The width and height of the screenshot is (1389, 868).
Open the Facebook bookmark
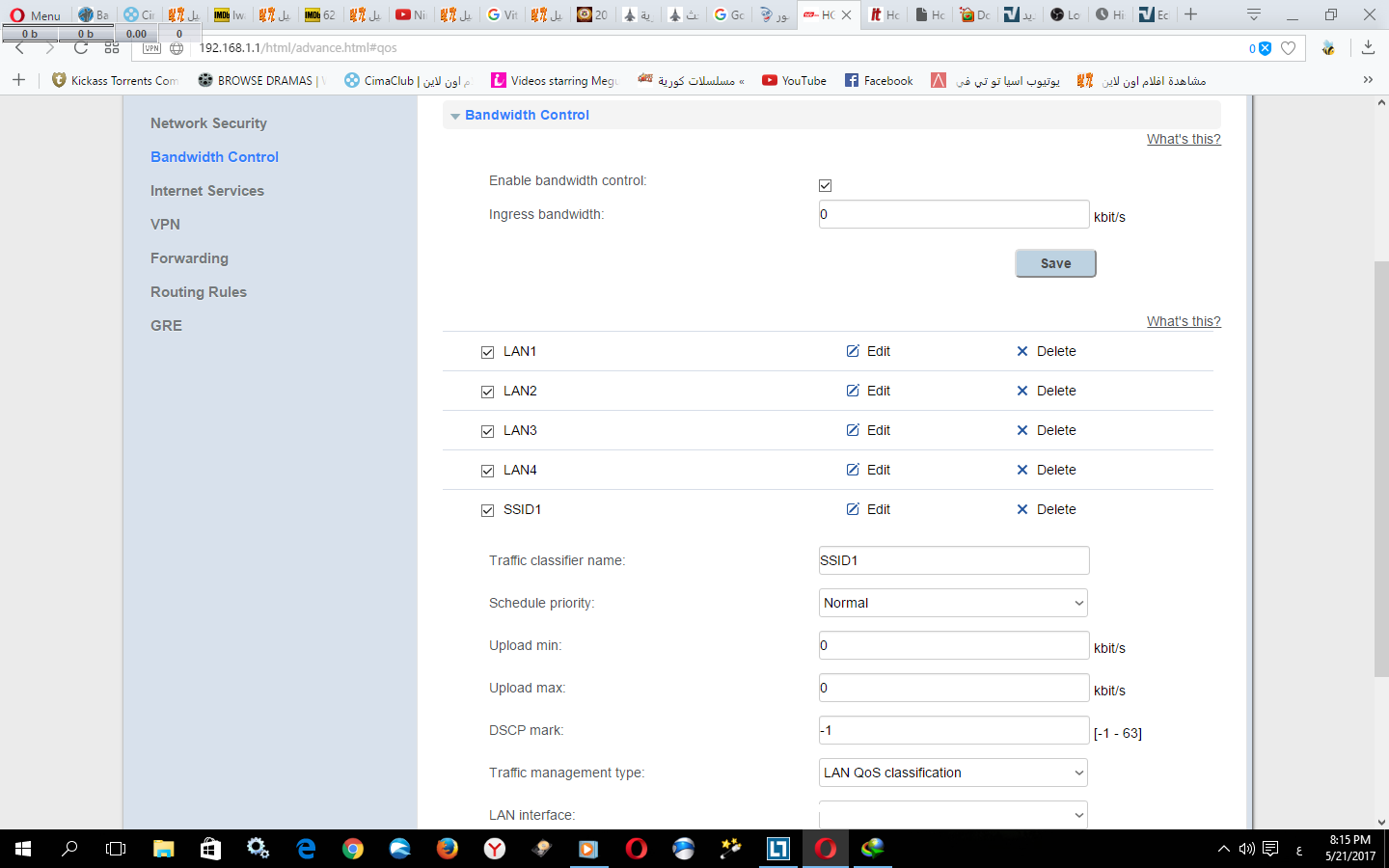click(x=880, y=80)
